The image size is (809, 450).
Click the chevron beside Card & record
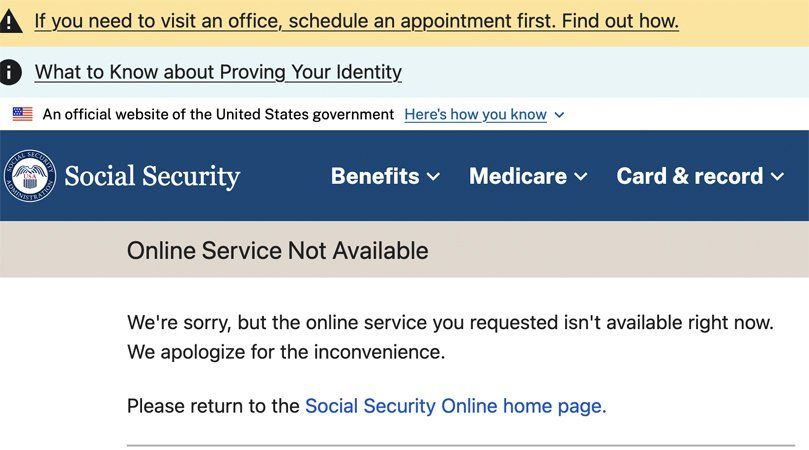pyautogui.click(x=778, y=177)
